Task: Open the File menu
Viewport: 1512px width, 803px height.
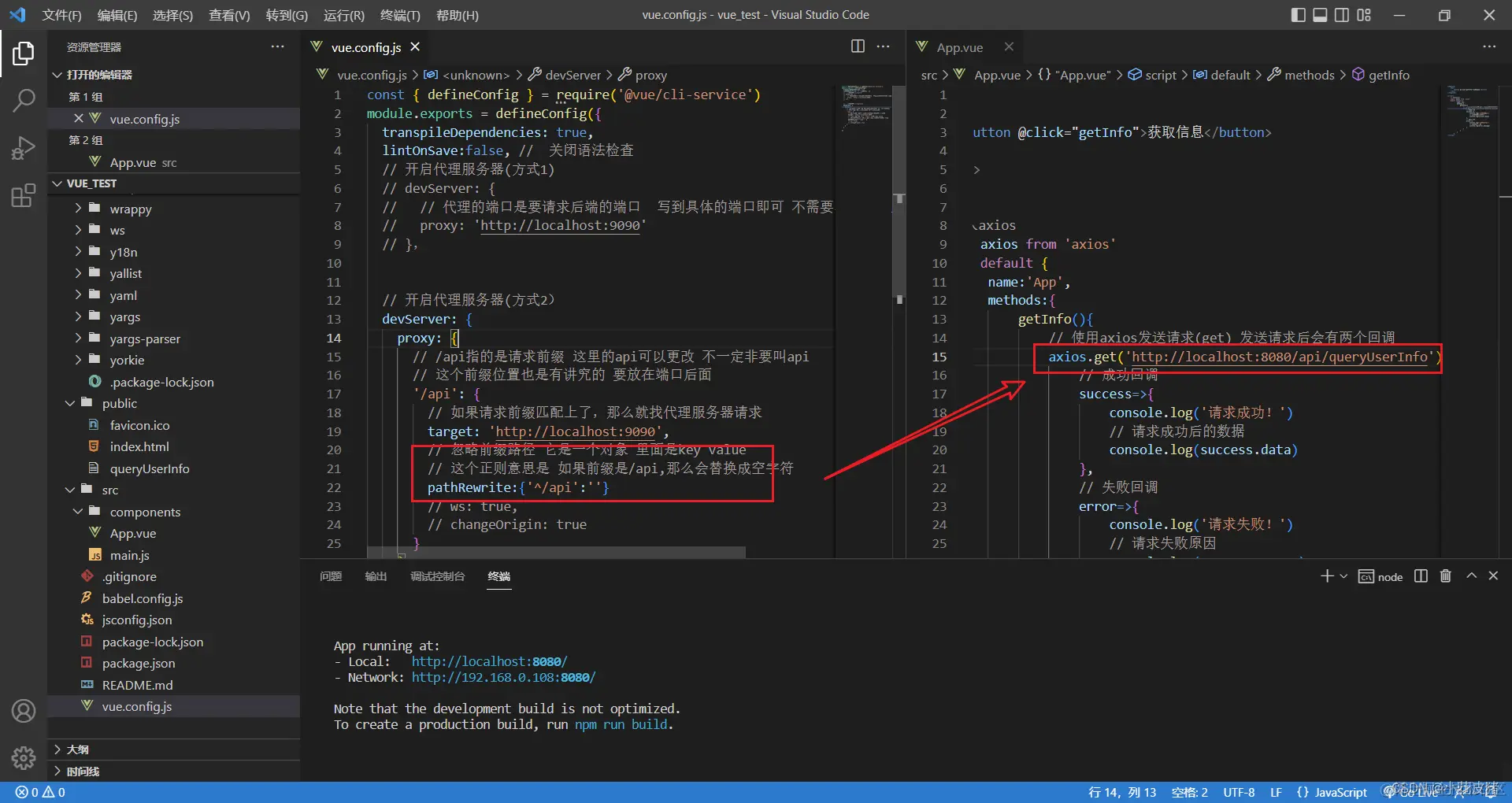Action: (x=61, y=15)
